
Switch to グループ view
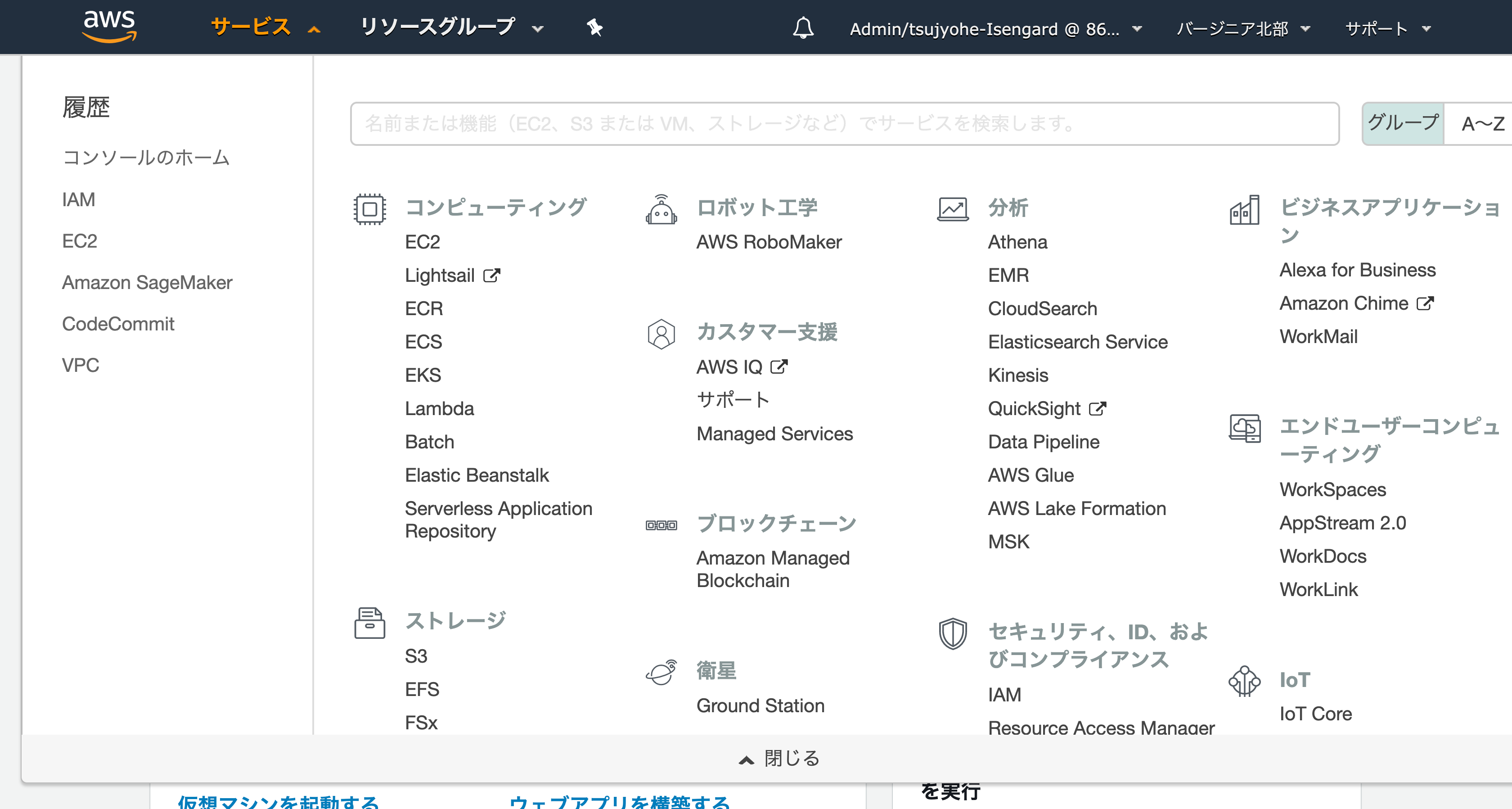(1403, 123)
